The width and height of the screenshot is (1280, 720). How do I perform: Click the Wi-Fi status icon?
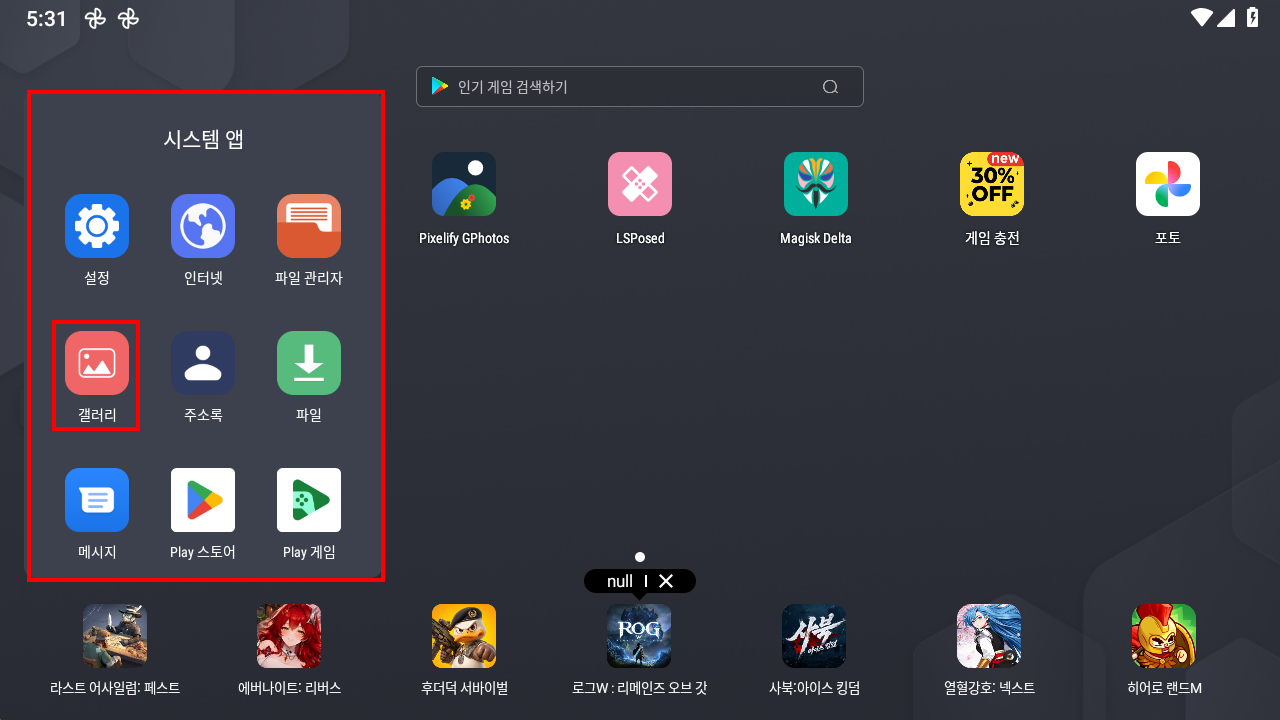tap(1202, 17)
